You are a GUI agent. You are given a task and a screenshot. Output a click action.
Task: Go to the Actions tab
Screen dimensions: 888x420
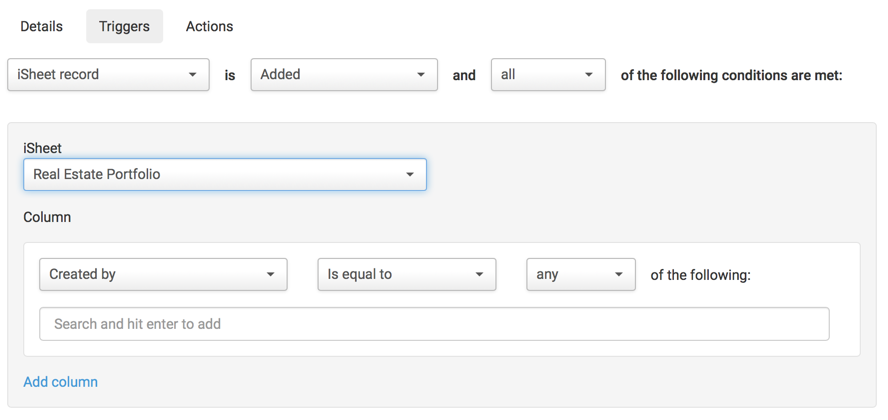209,27
